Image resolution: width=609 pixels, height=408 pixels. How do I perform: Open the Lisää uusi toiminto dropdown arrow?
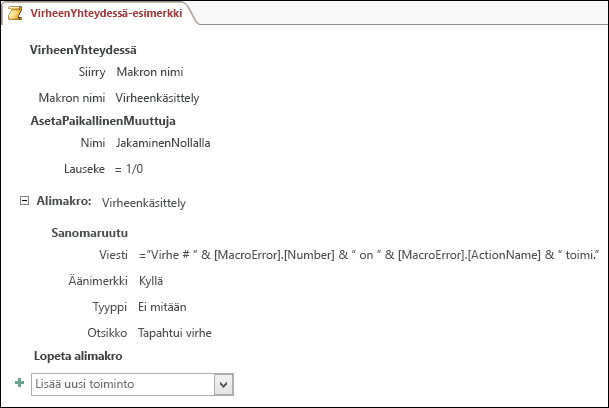point(223,385)
